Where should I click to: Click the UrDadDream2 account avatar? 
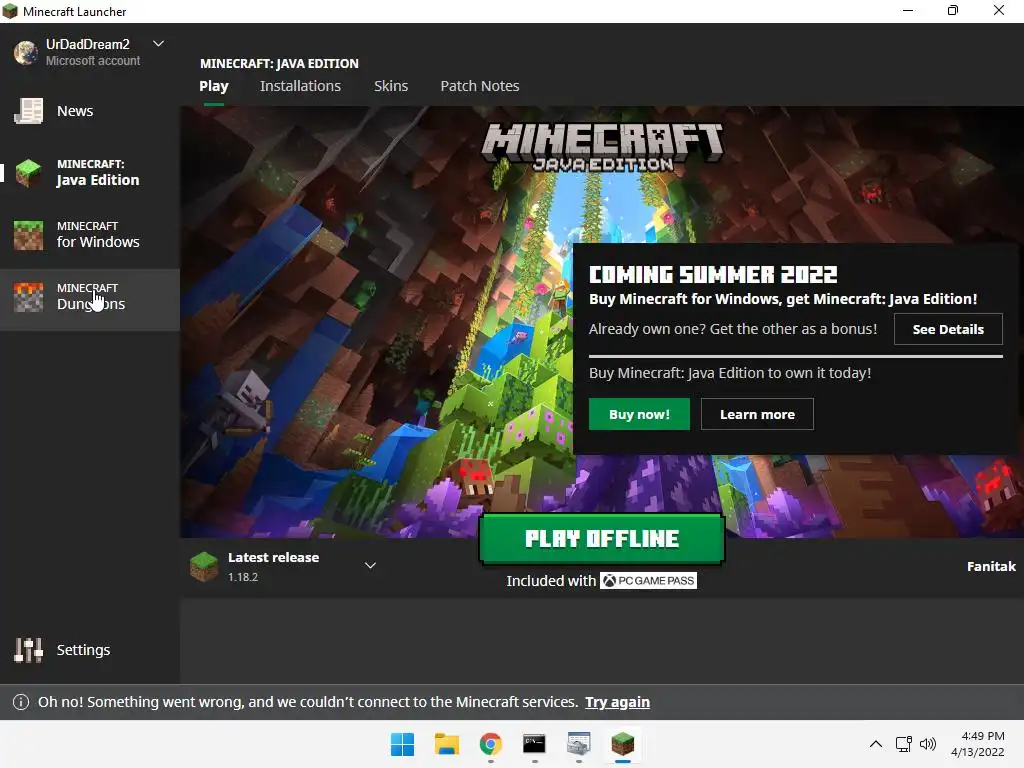[x=26, y=52]
